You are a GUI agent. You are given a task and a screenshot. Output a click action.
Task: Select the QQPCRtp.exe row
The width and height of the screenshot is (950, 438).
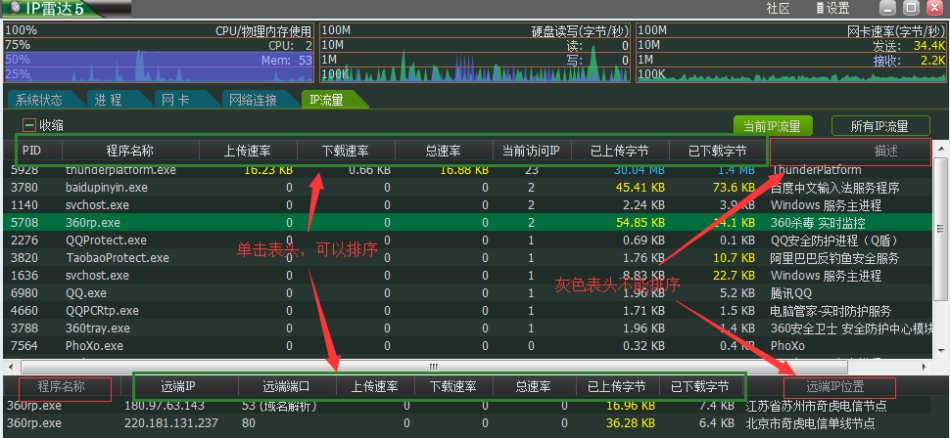(467, 311)
